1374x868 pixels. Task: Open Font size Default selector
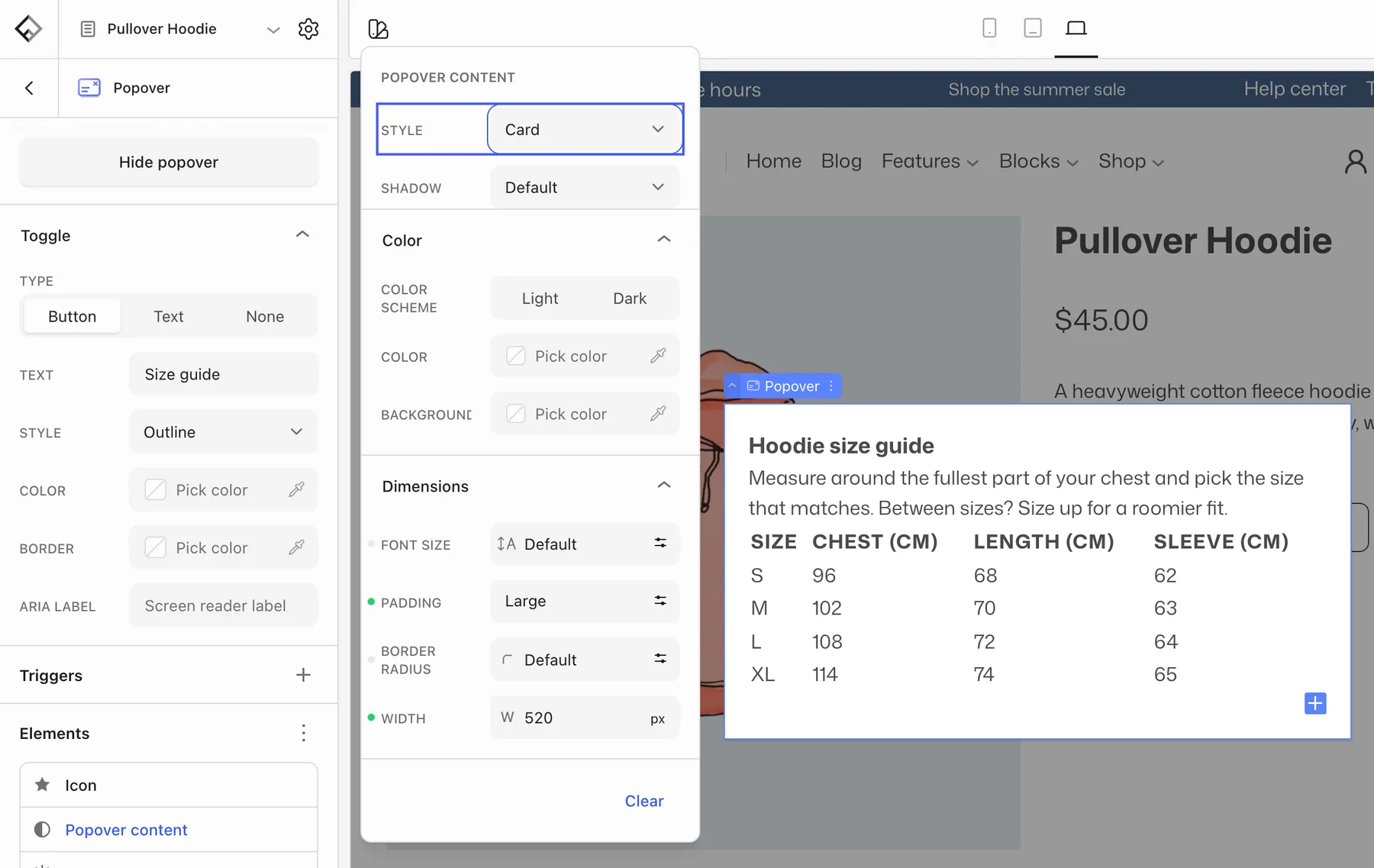pos(585,544)
